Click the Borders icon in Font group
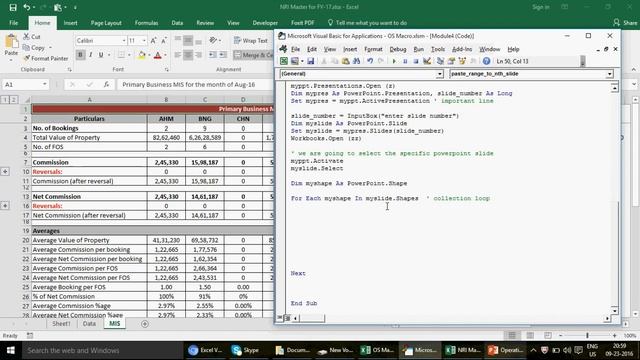Screen dimensions: 640x360 click(121, 55)
